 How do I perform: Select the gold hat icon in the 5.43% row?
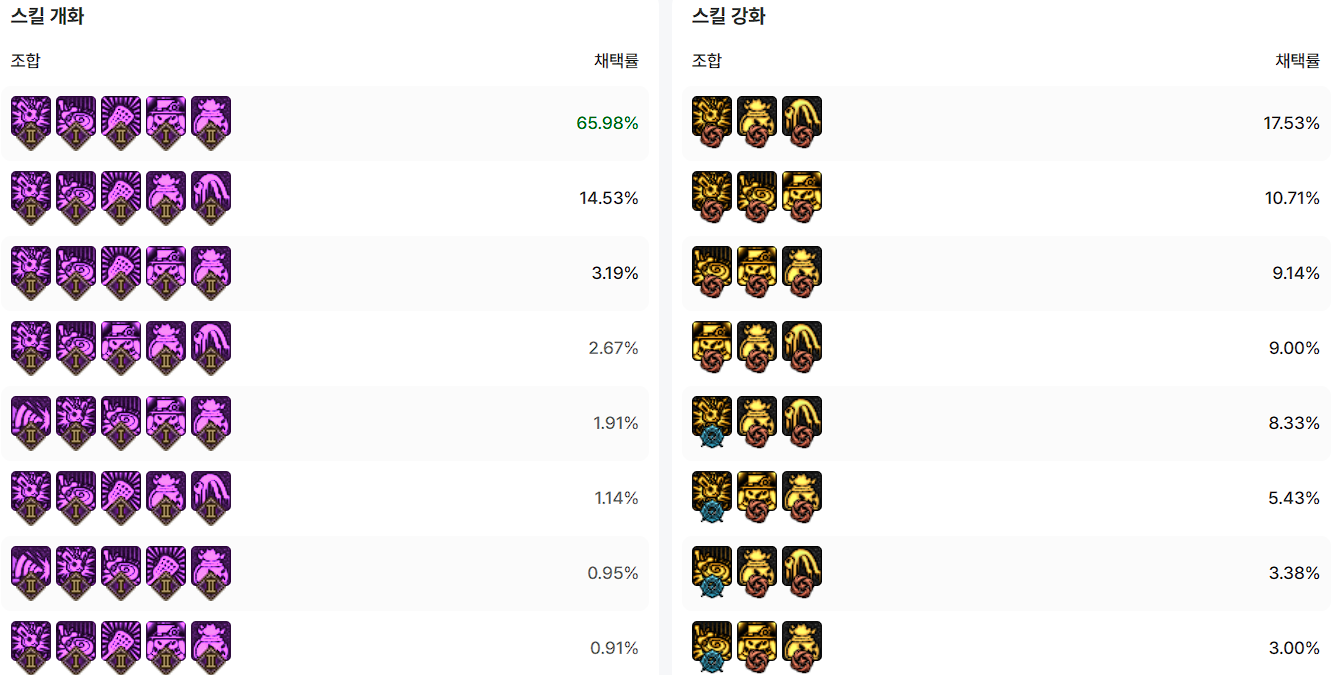coord(757,498)
